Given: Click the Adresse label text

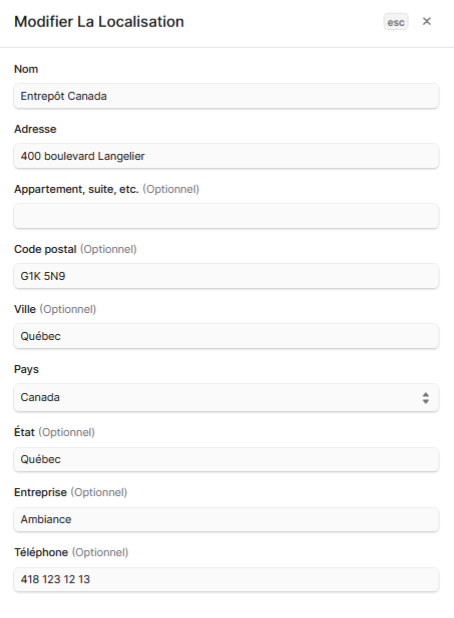Looking at the screenshot, I should [35, 129].
